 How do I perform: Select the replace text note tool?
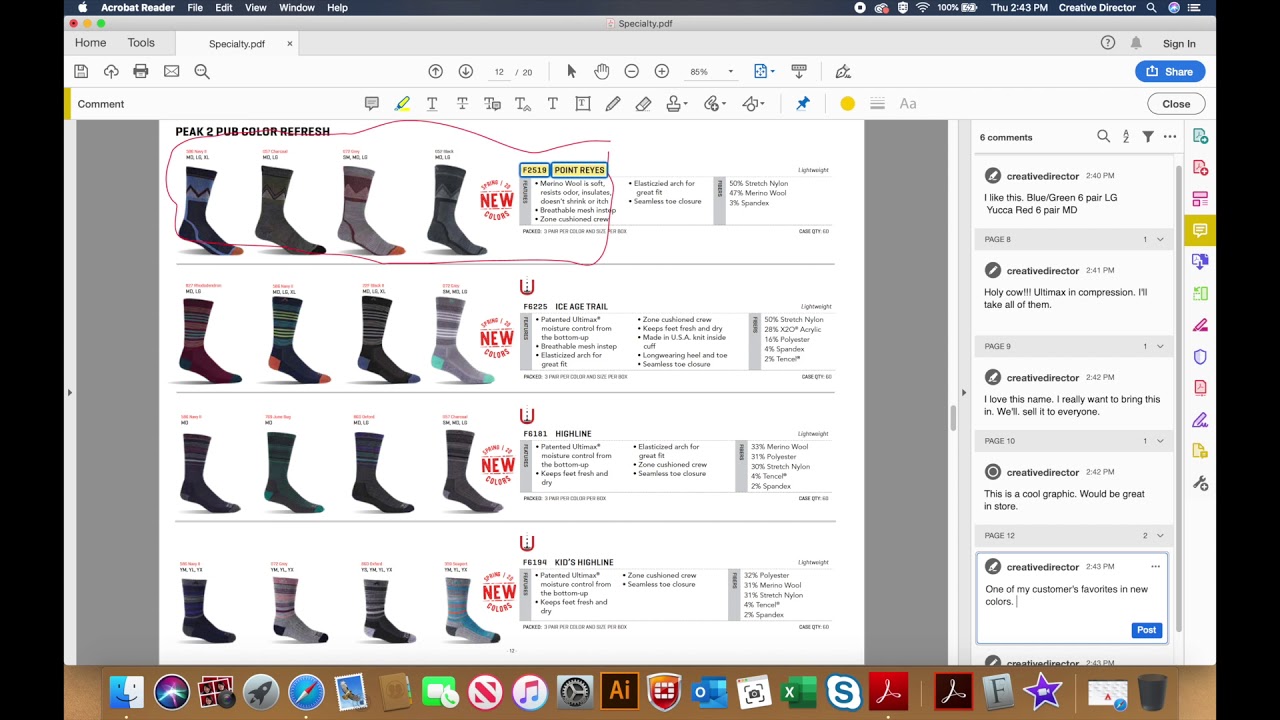click(x=492, y=103)
